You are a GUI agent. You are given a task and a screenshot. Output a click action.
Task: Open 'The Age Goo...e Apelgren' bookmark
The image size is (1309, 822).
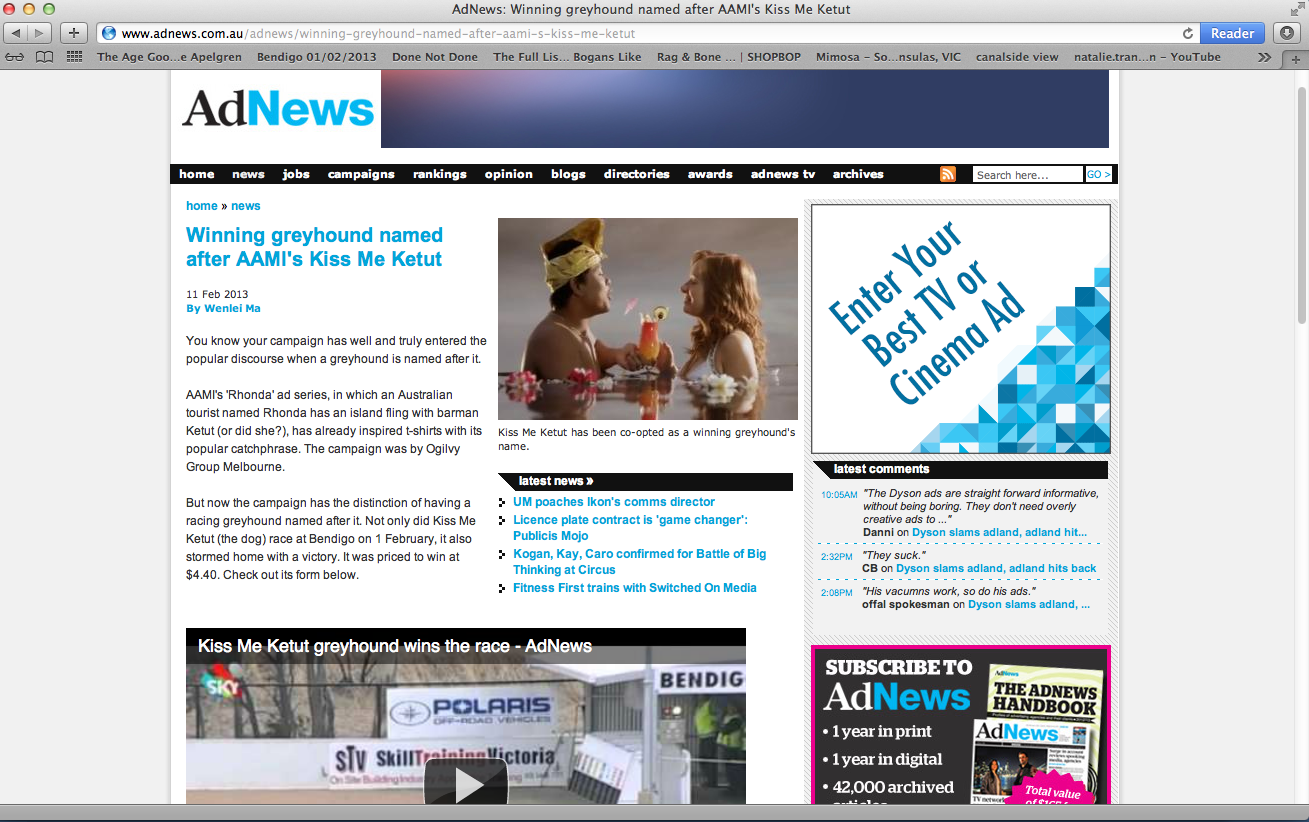pos(170,57)
